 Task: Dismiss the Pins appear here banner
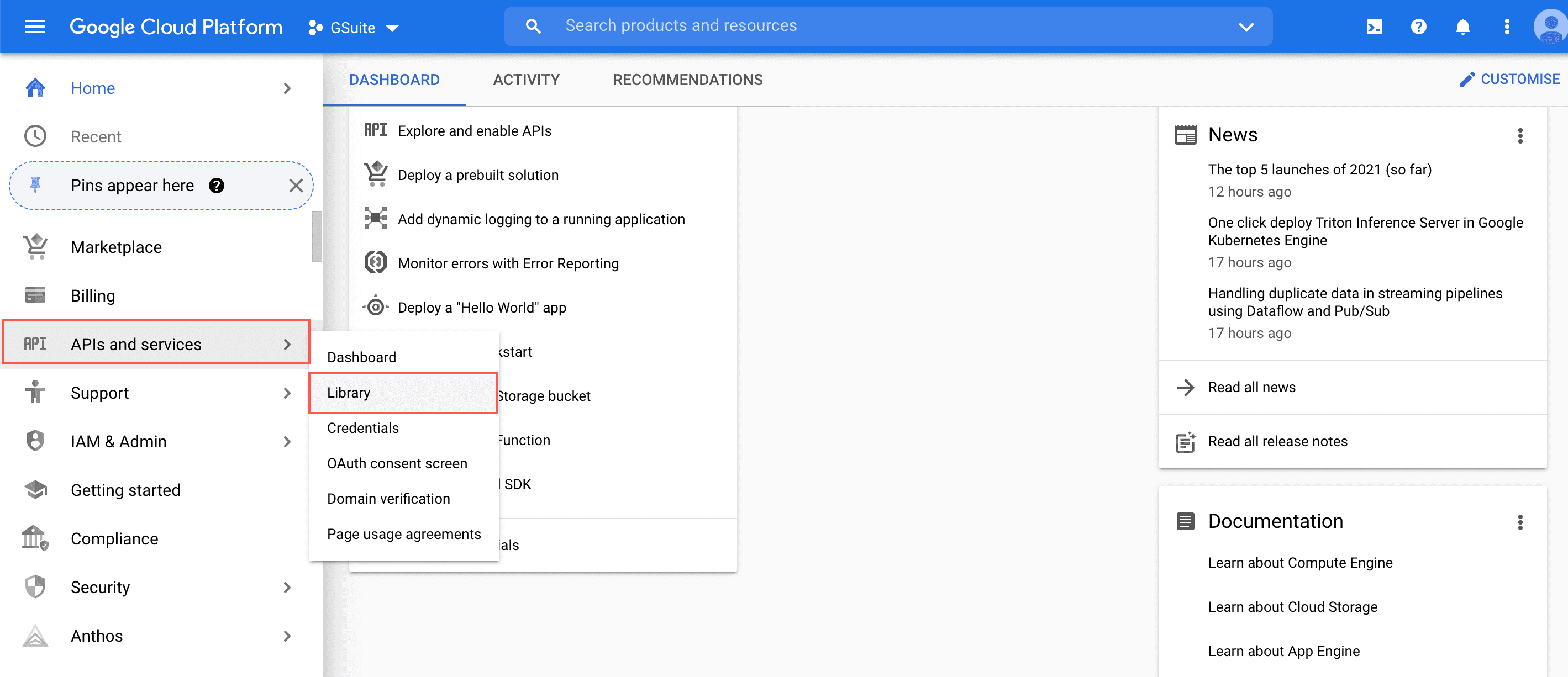coord(297,186)
